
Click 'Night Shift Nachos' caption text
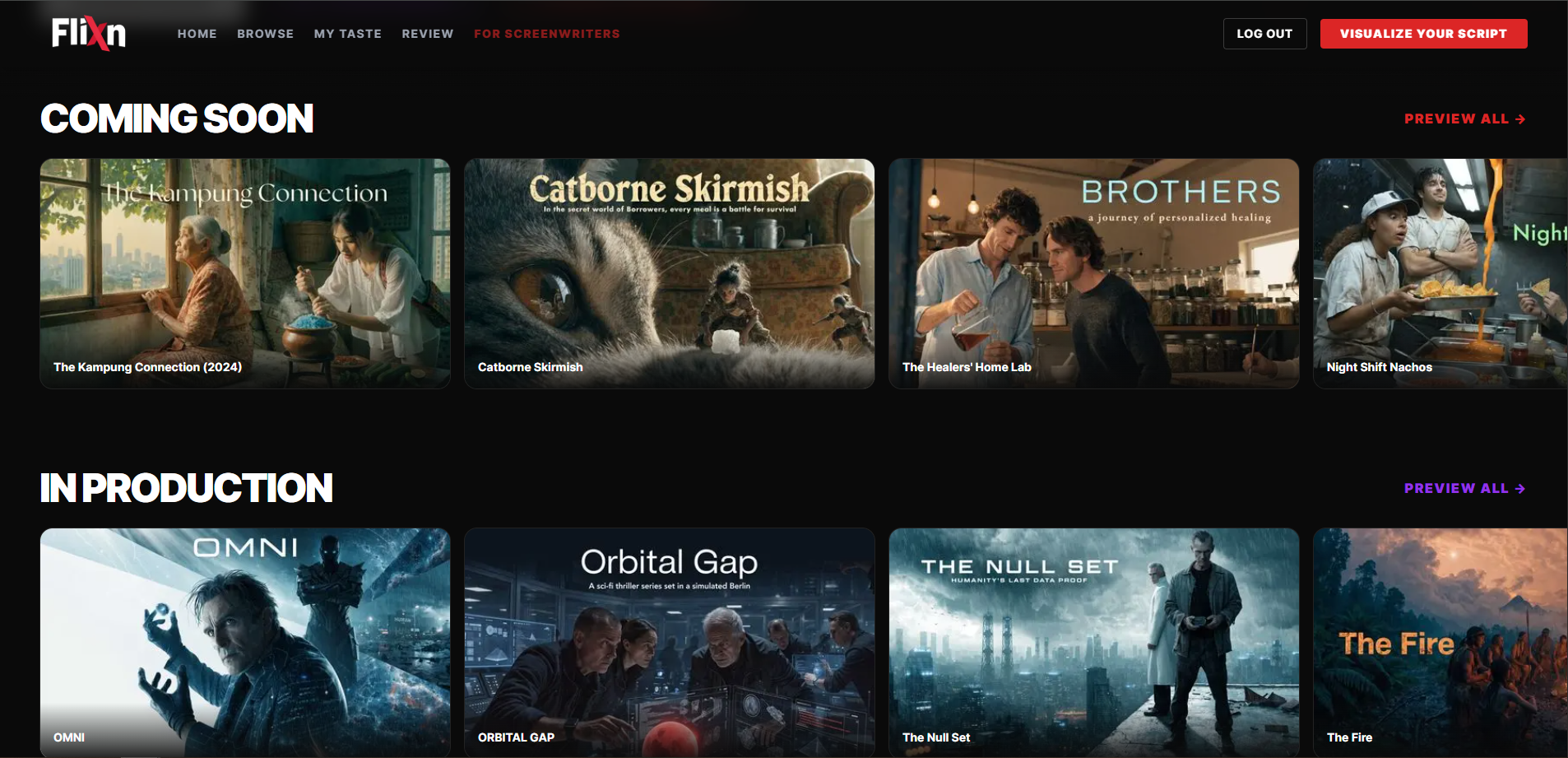click(1380, 367)
